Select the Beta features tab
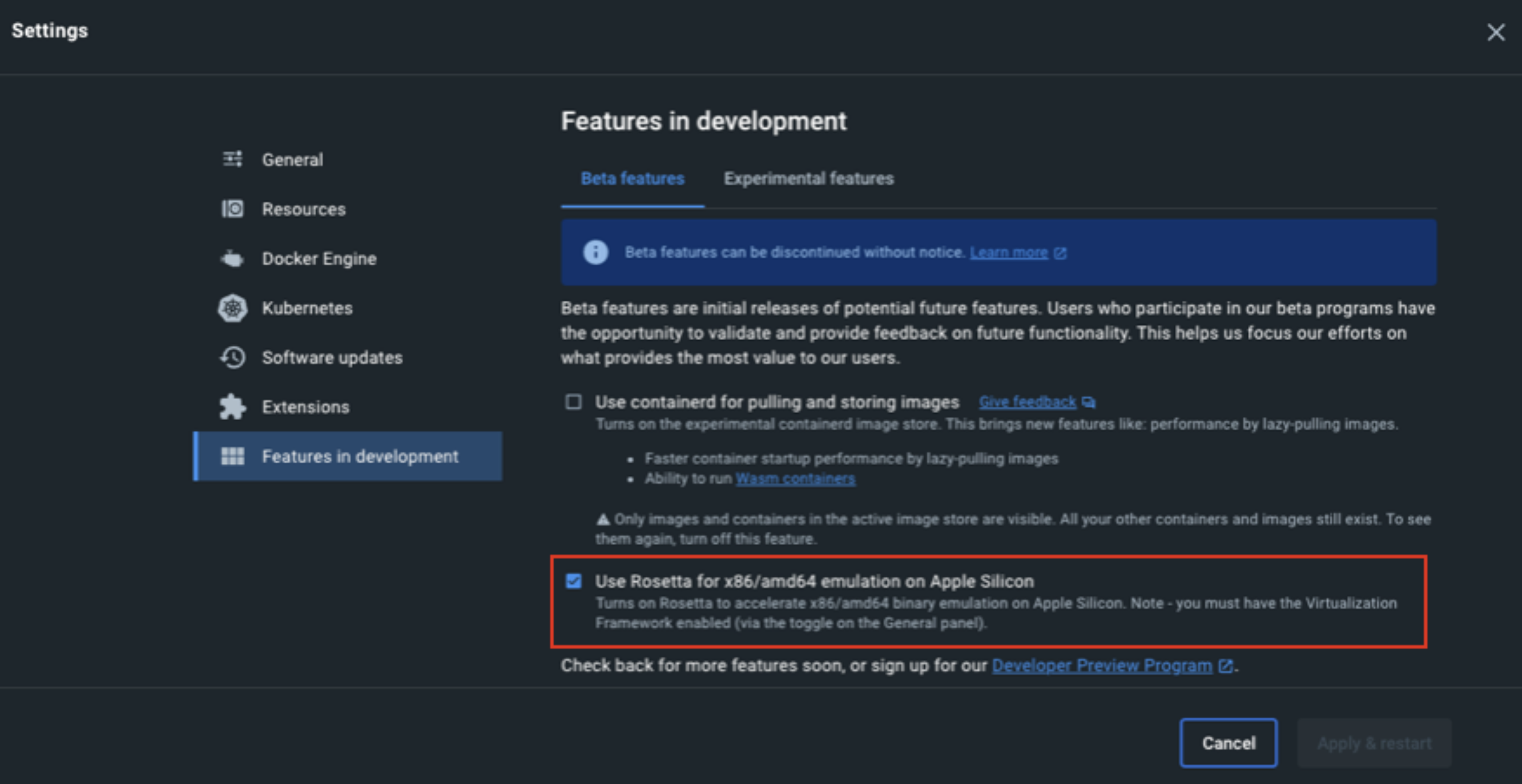Viewport: 1522px width, 784px height. (632, 178)
